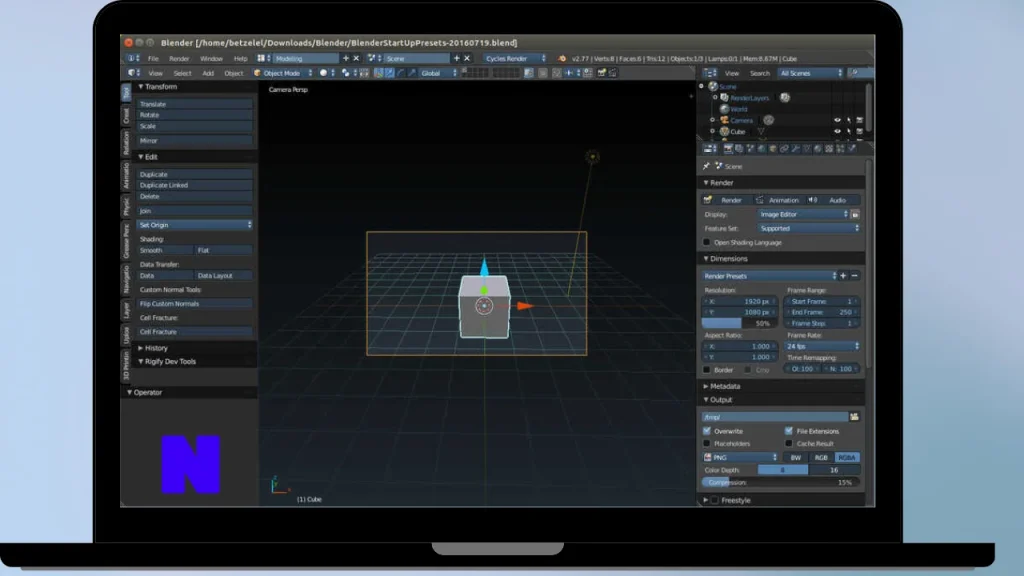Open the Set Origin dropdown
The width and height of the screenshot is (1024, 576).
194,225
